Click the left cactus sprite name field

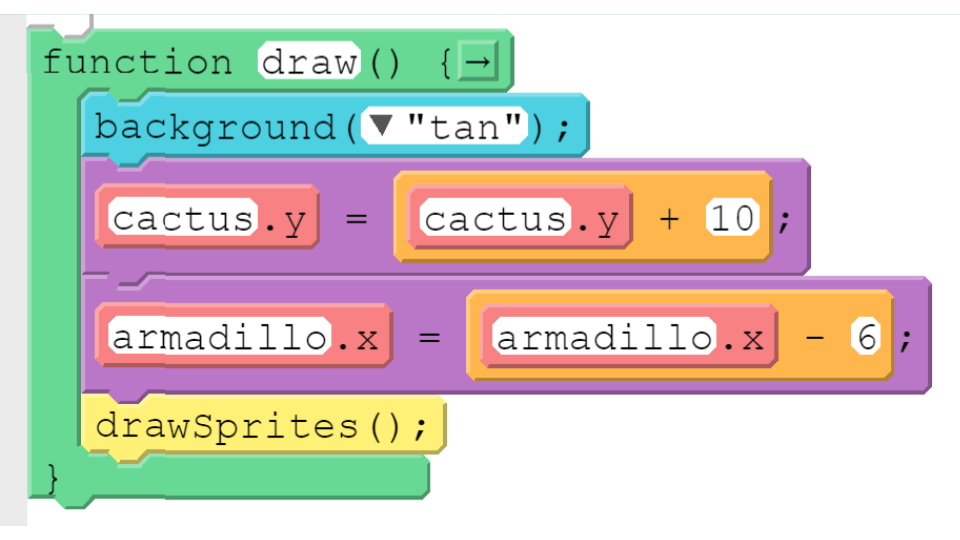[x=182, y=217]
